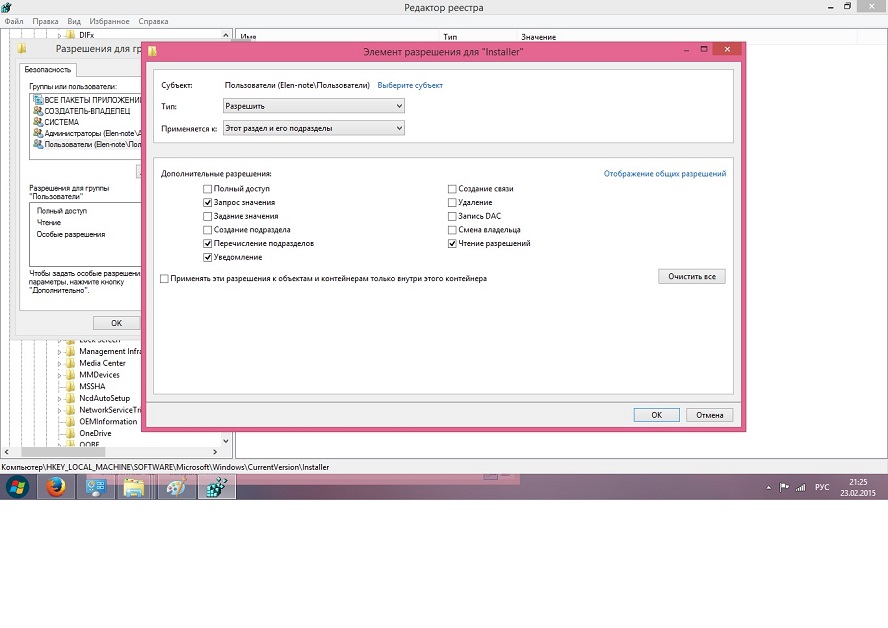
Task: Click the Очистить все button
Action: coord(691,276)
